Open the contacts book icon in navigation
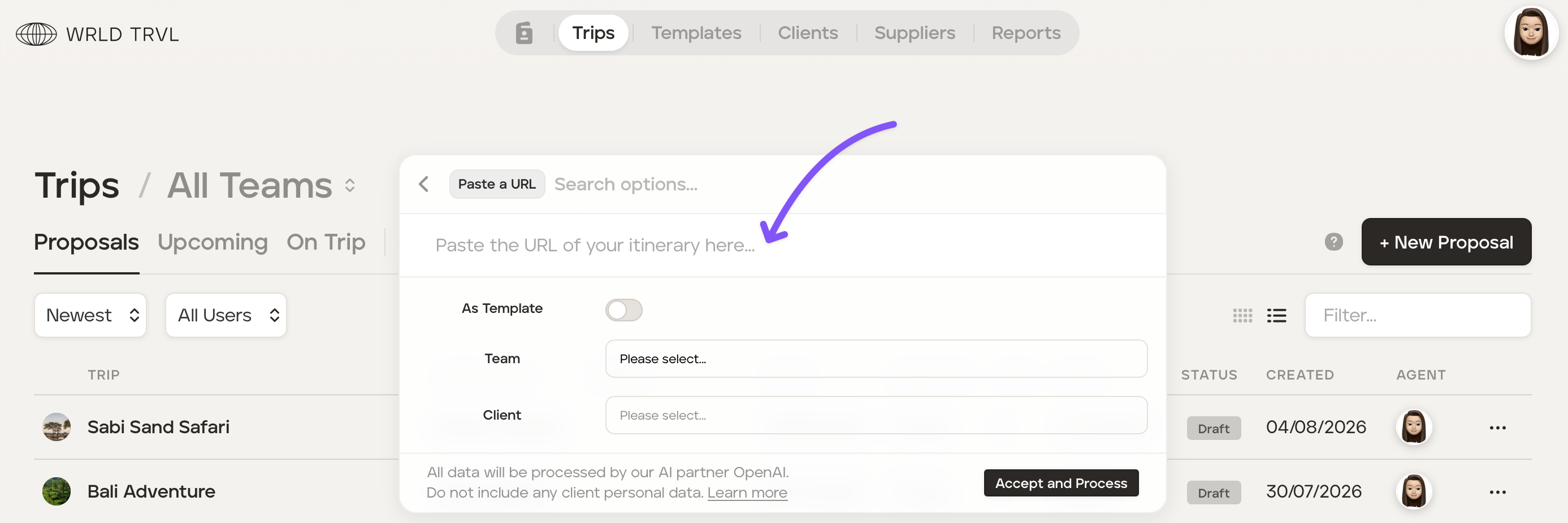This screenshot has height=523, width=1568. [524, 33]
